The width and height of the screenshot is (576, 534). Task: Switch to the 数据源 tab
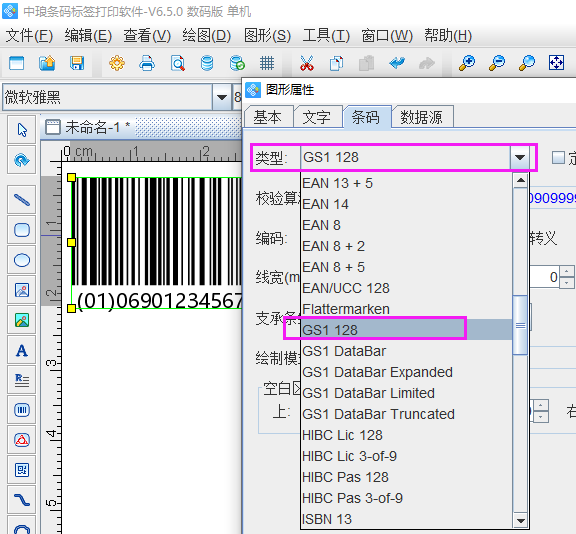pyautogui.click(x=422, y=118)
